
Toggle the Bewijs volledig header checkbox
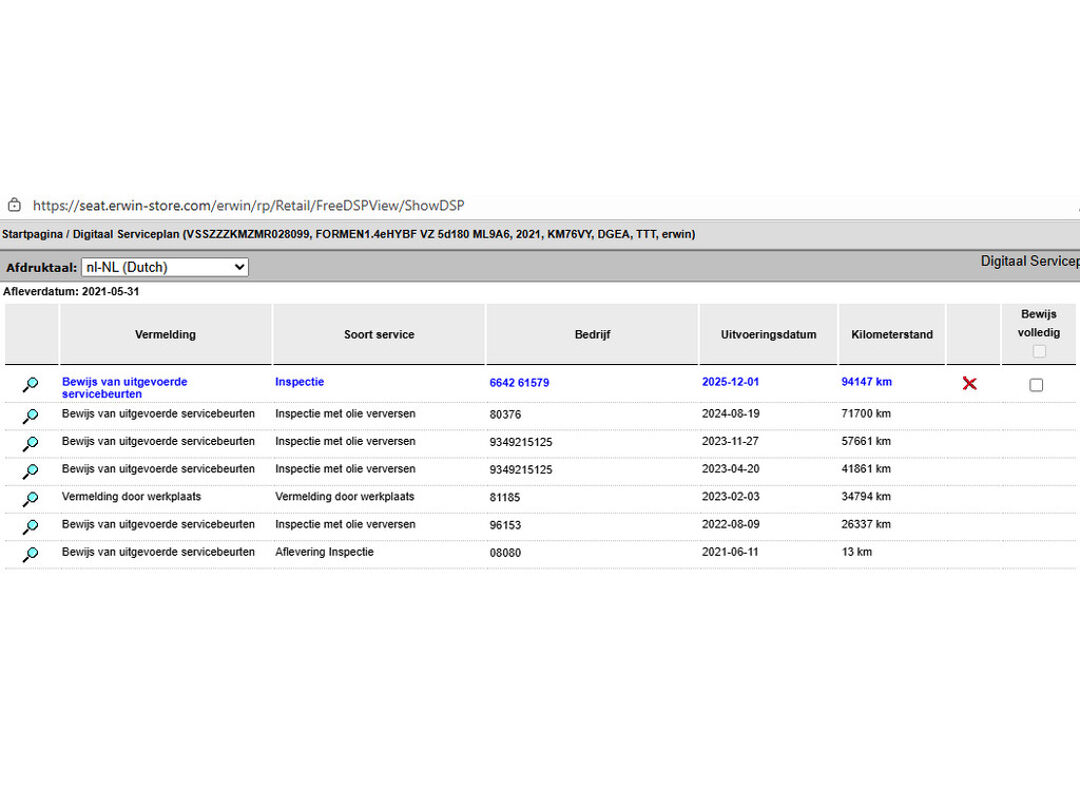pos(1039,351)
